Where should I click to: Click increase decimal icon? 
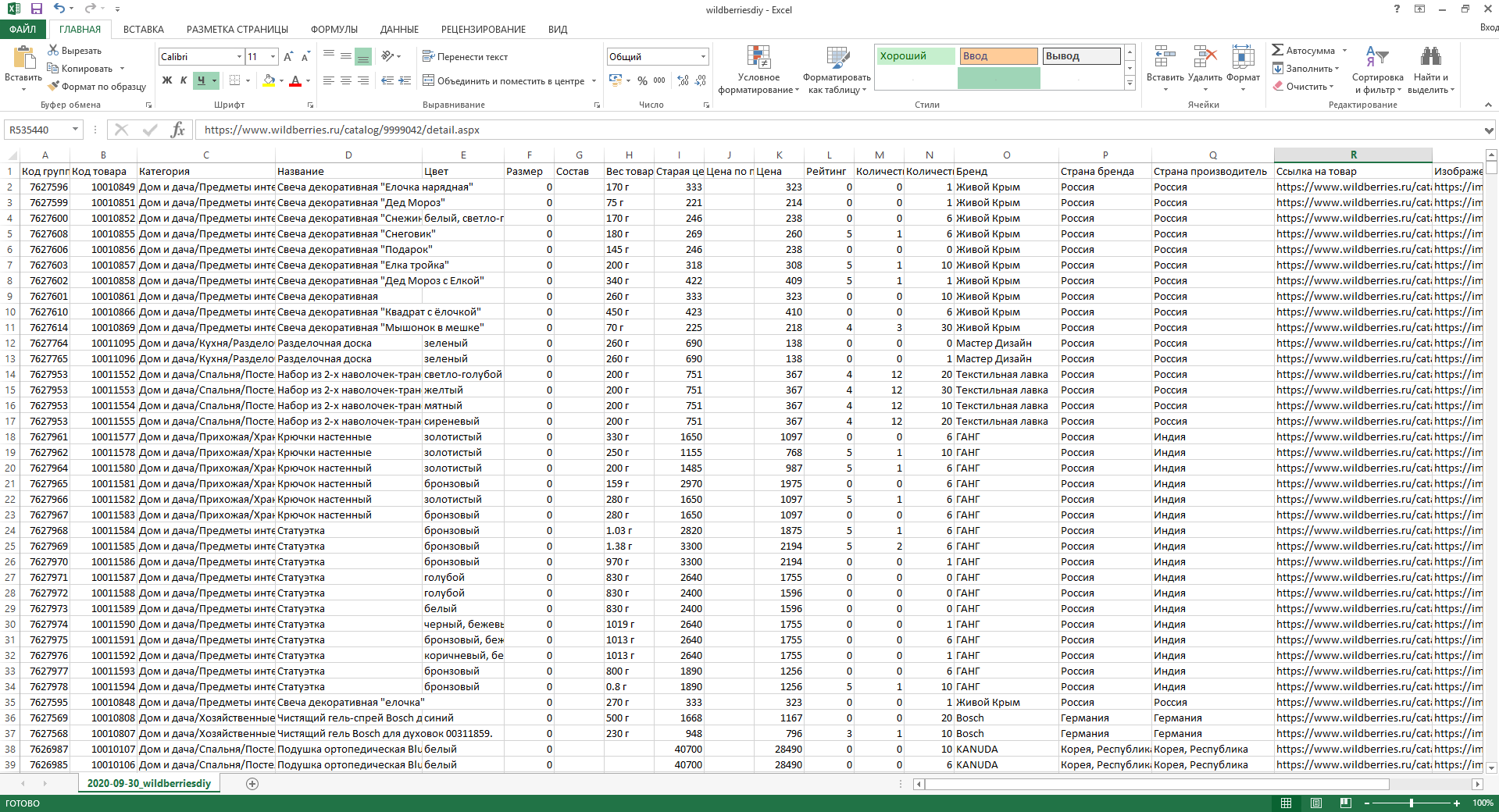point(683,80)
